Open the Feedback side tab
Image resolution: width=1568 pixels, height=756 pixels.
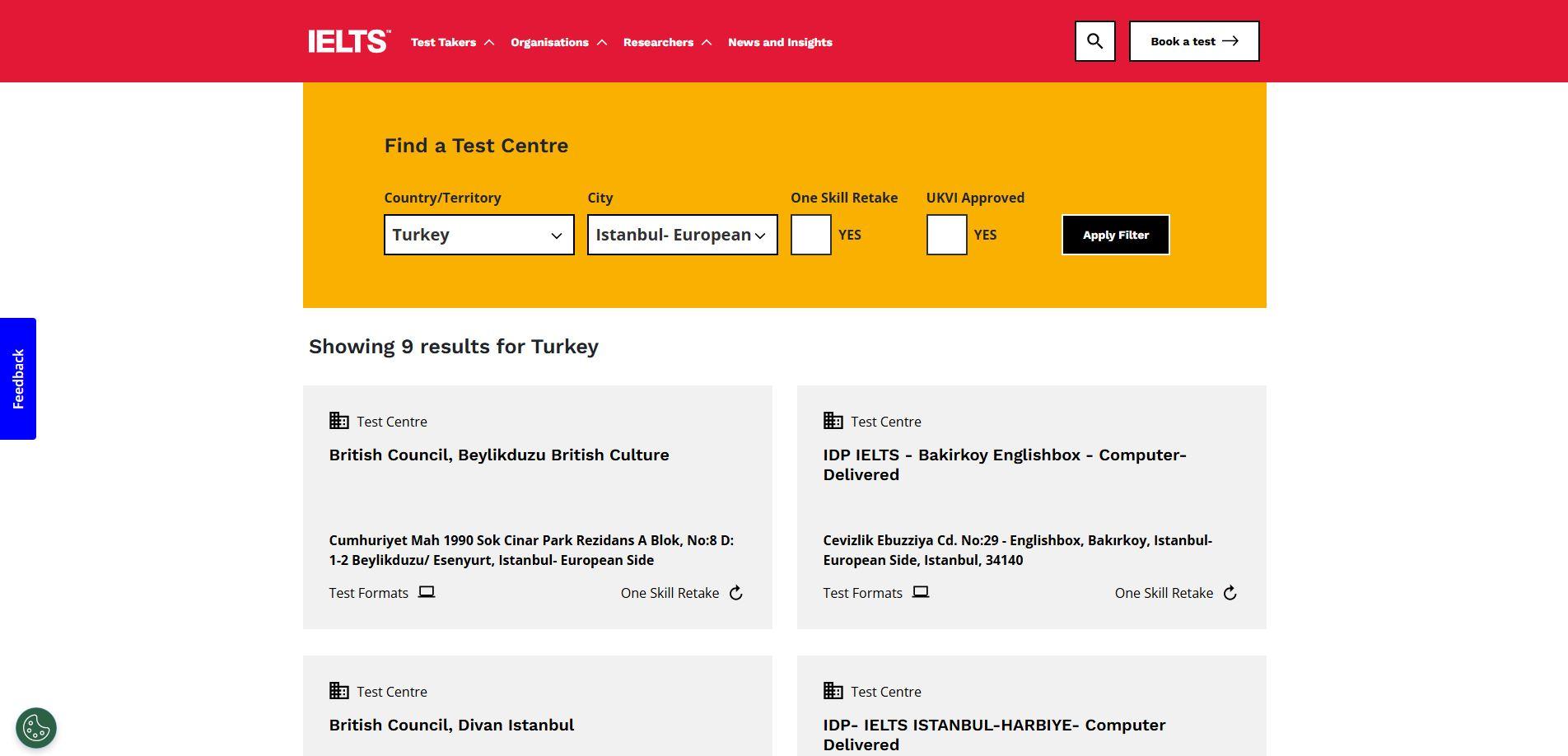pyautogui.click(x=18, y=379)
